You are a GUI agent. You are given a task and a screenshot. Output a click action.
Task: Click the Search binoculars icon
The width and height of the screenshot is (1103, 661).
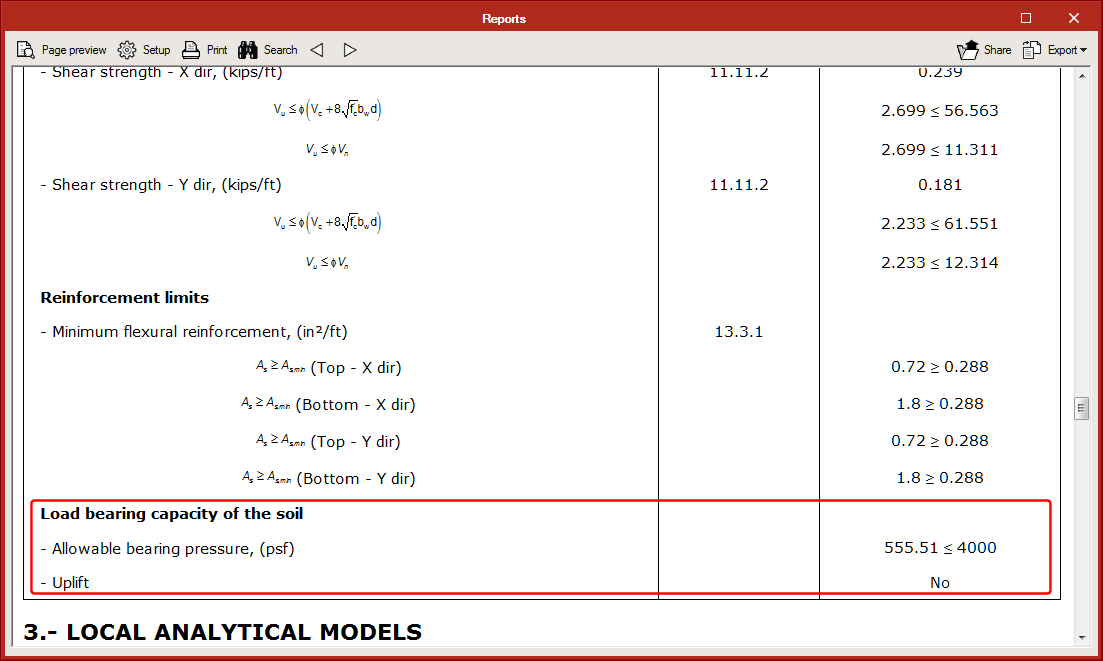click(249, 50)
